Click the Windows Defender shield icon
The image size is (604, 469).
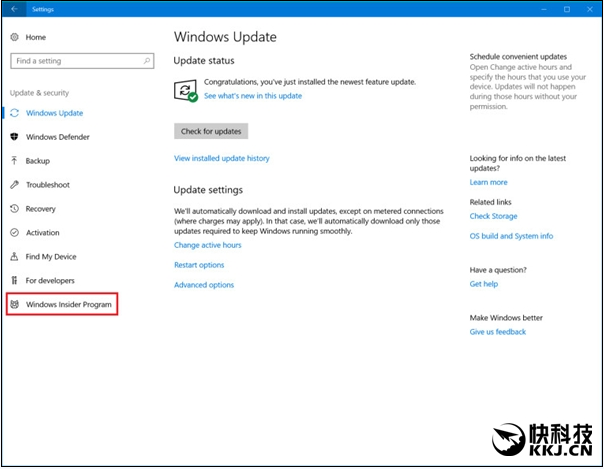14,137
